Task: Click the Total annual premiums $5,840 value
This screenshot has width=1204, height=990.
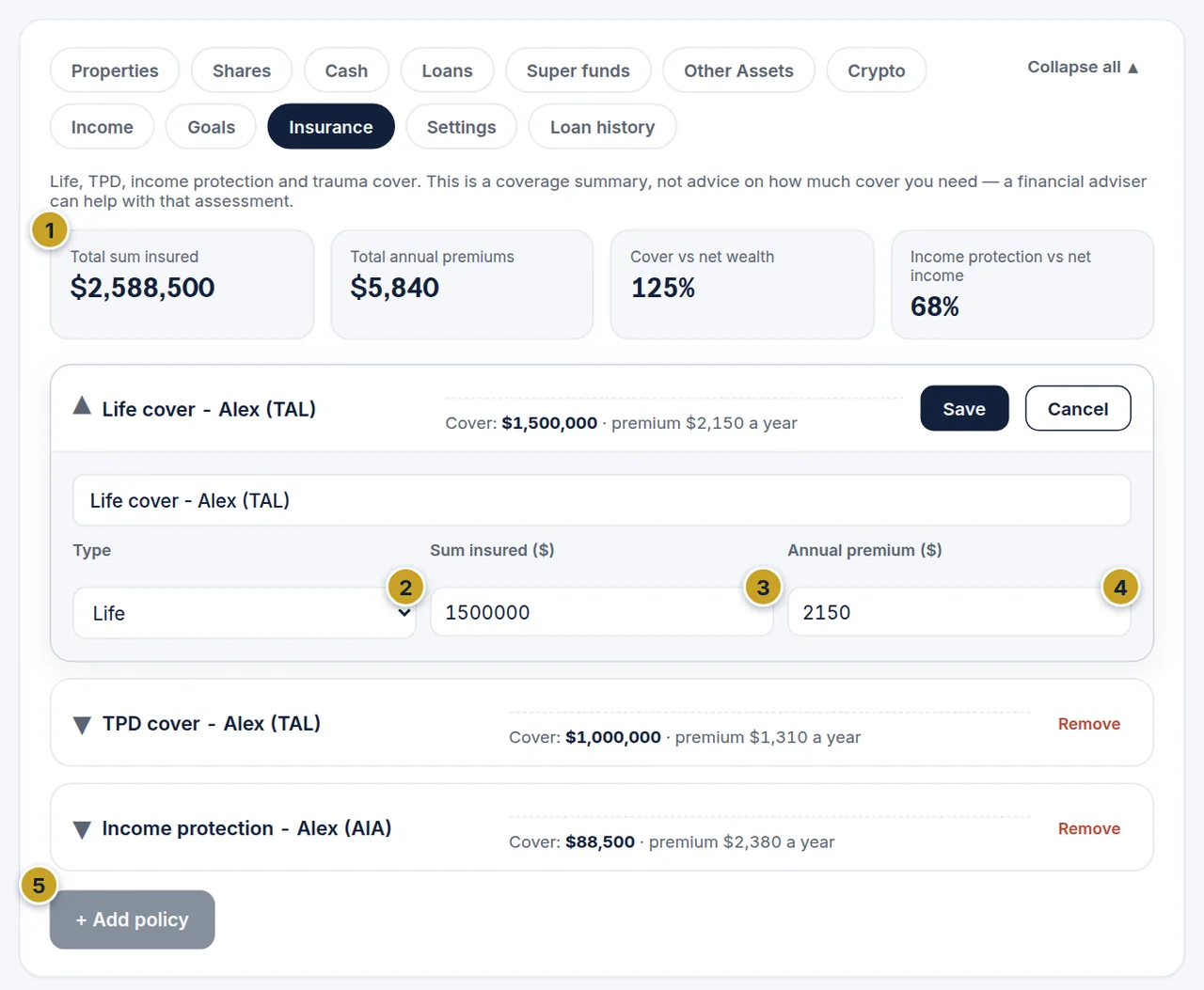Action: click(395, 288)
